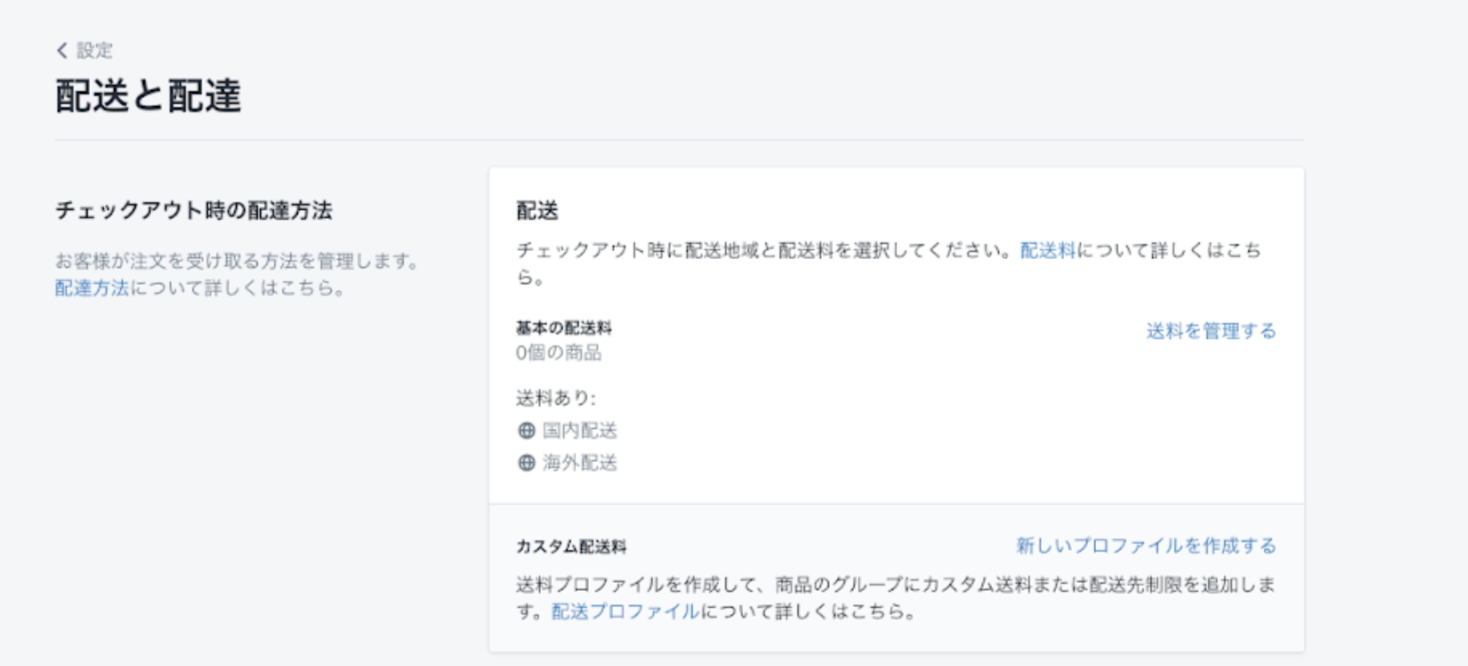Select the 海外配送 zone text

(x=580, y=463)
